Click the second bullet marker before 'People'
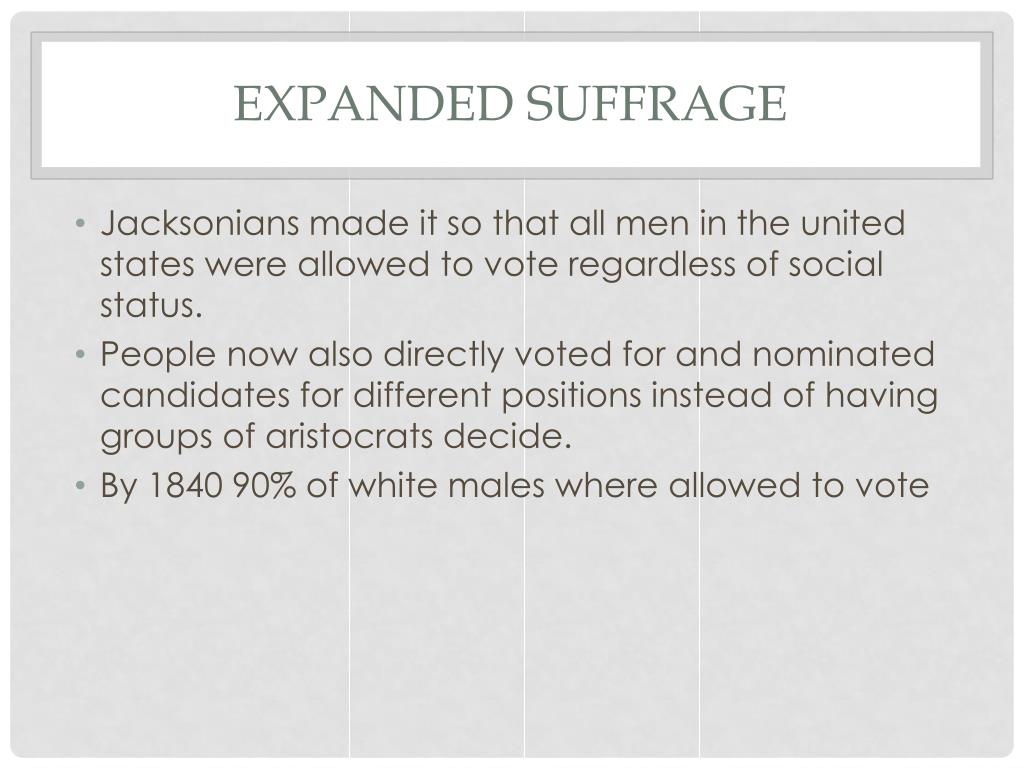 (x=80, y=355)
